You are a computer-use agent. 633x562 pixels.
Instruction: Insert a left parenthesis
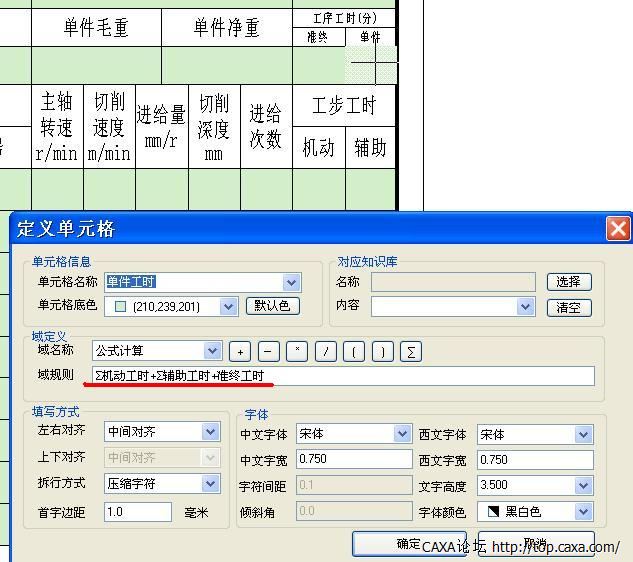[354, 351]
